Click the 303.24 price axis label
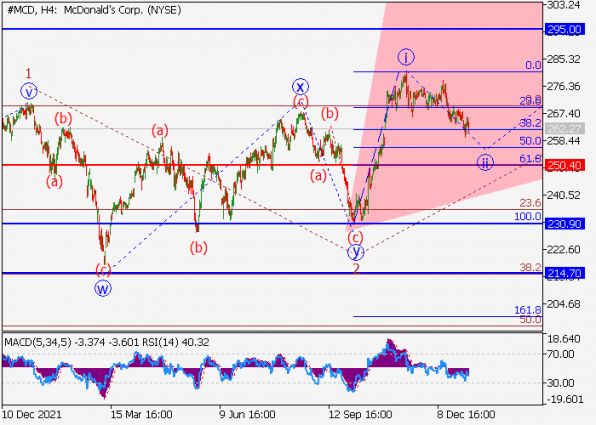596x425 pixels. click(563, 5)
